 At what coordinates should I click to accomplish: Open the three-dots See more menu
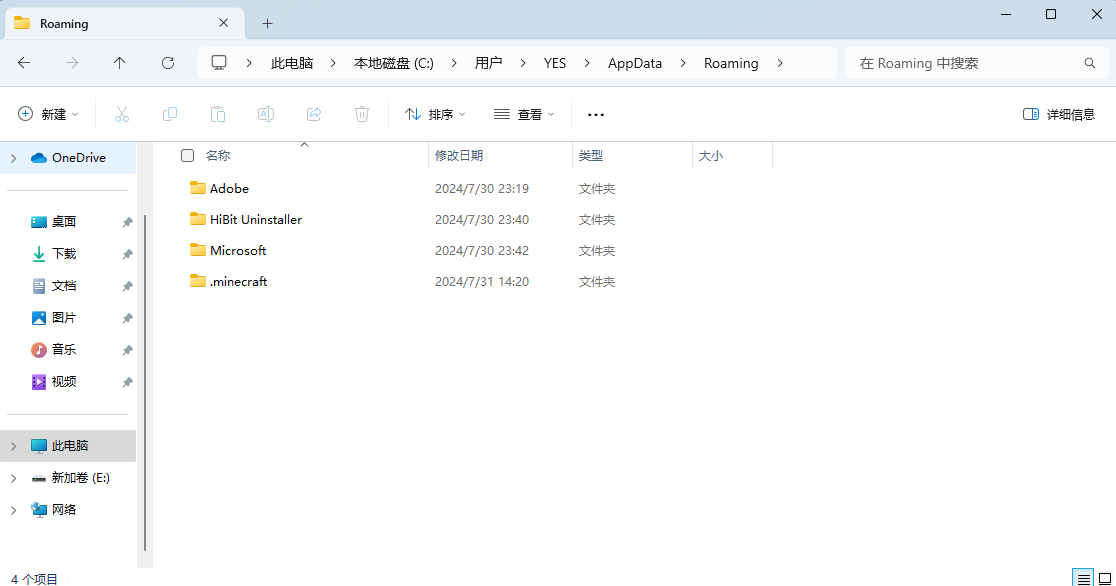pos(596,115)
